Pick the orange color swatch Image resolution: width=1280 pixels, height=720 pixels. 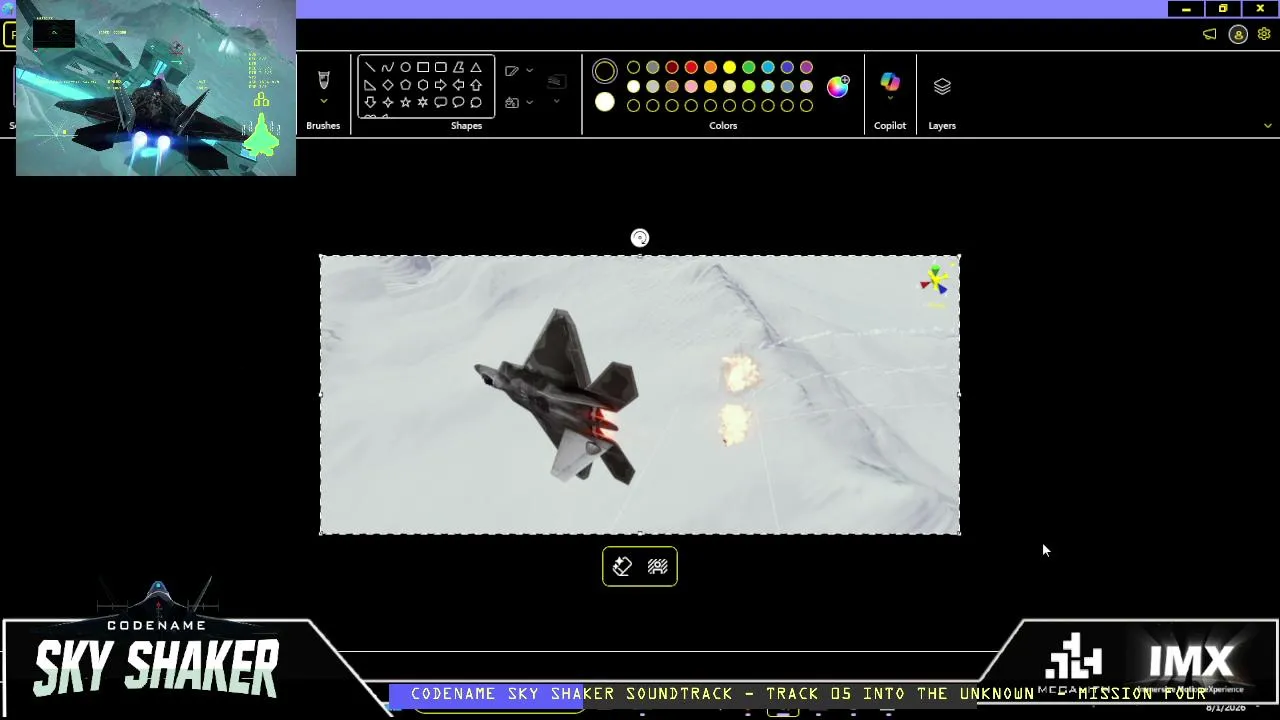pos(710,68)
